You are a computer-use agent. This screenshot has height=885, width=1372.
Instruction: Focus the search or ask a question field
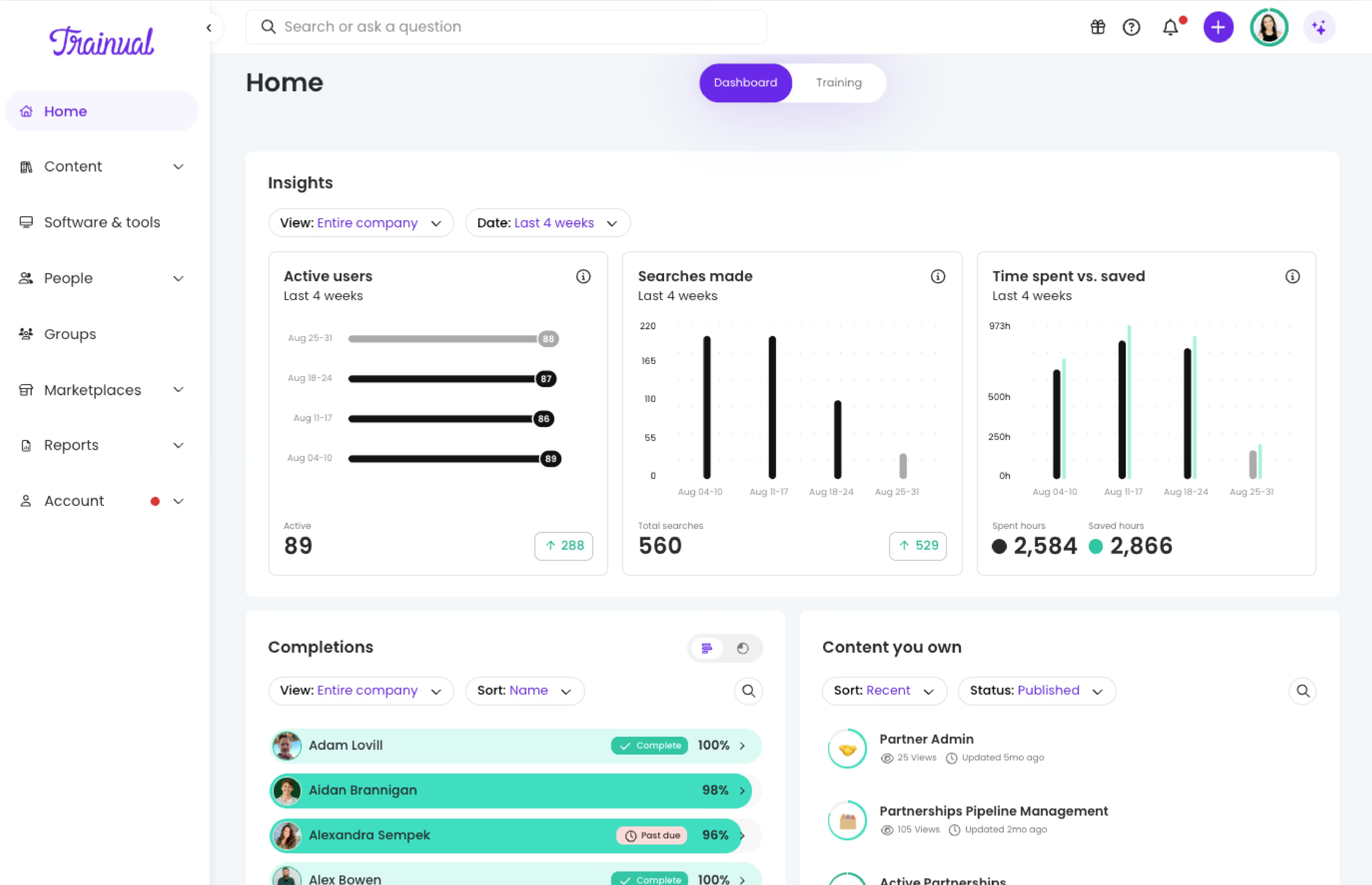[506, 27]
